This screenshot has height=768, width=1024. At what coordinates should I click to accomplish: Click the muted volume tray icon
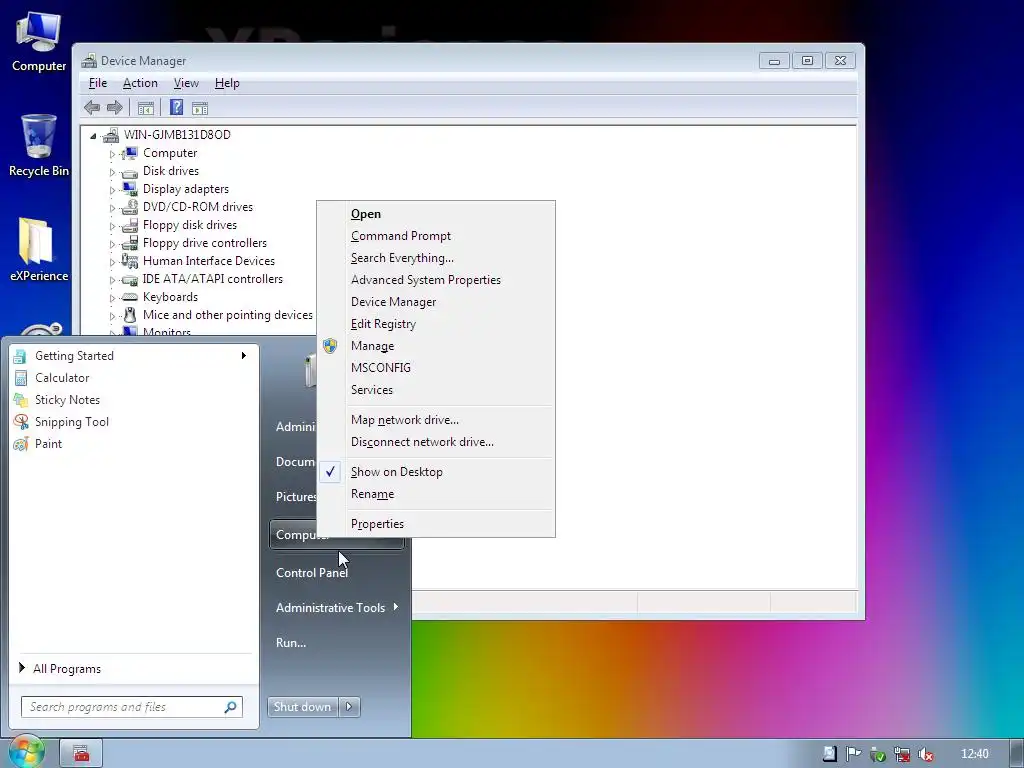(x=925, y=754)
